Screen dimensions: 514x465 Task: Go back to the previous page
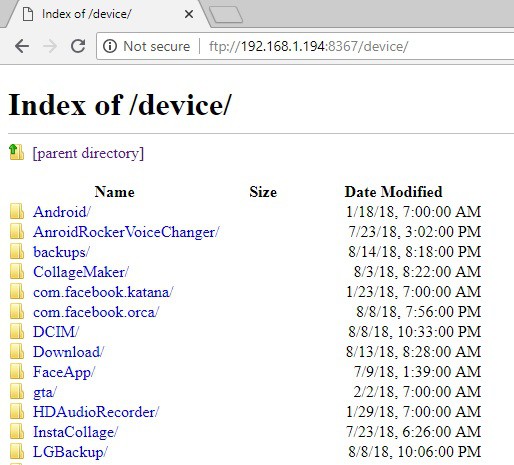point(22,46)
